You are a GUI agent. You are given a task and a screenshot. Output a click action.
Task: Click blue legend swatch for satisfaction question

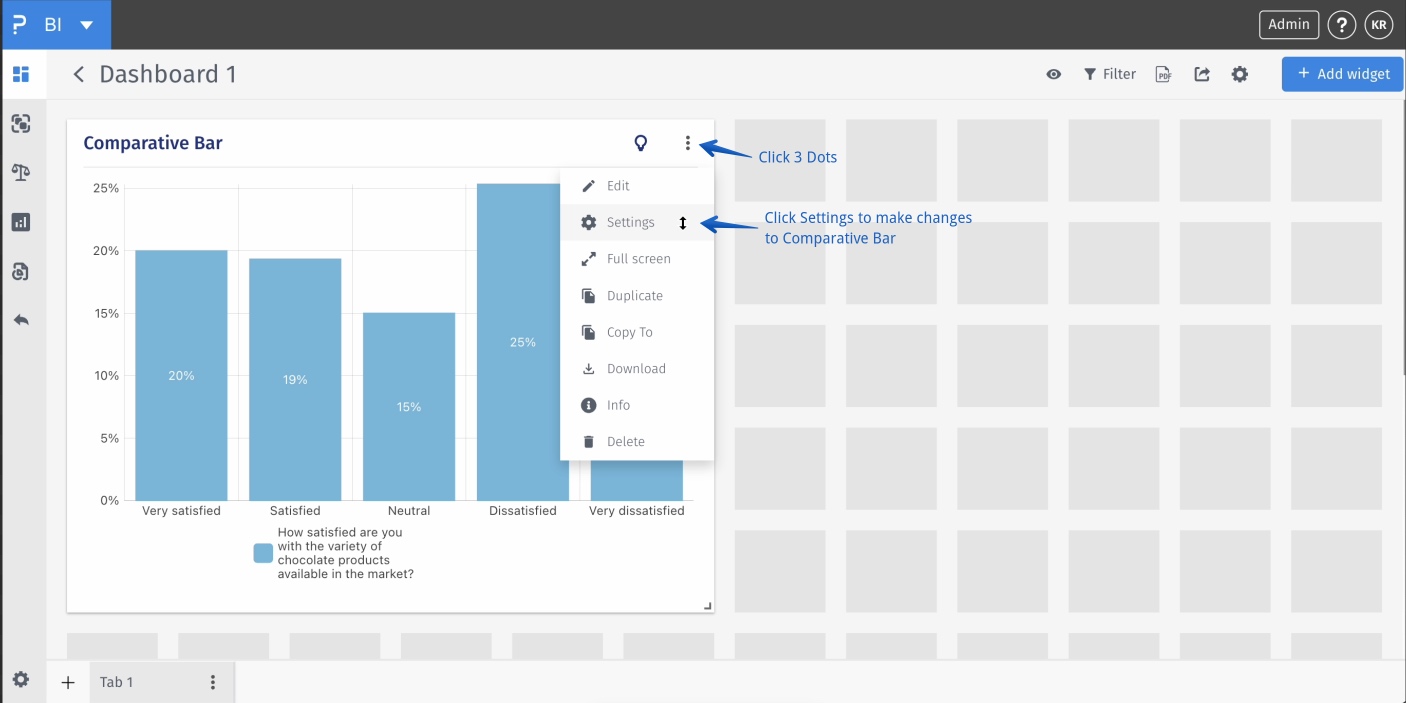[x=263, y=554]
